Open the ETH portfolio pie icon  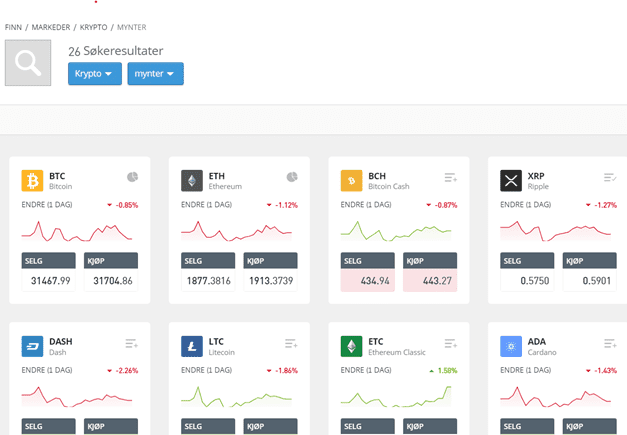pyautogui.click(x=292, y=177)
